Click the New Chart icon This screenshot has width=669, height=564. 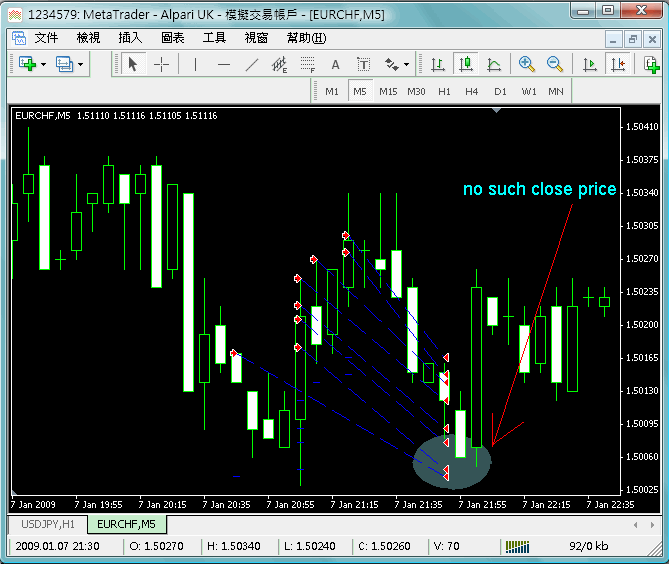click(x=28, y=64)
